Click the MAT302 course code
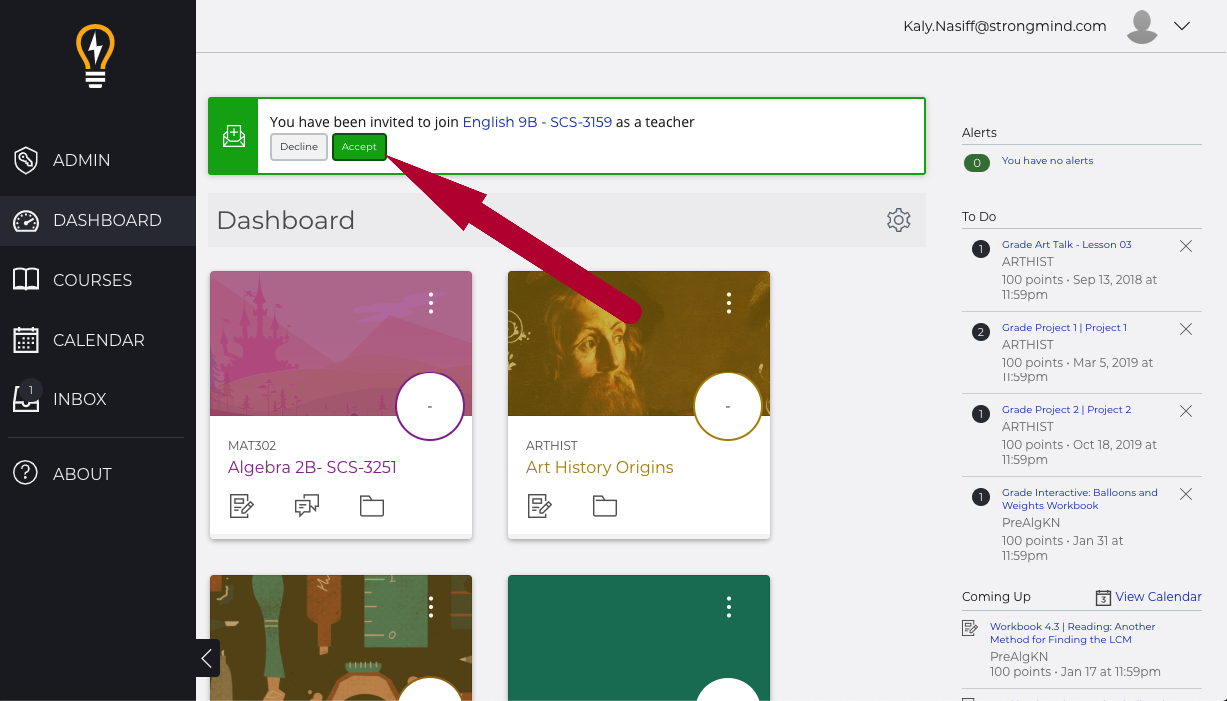 tap(252, 446)
